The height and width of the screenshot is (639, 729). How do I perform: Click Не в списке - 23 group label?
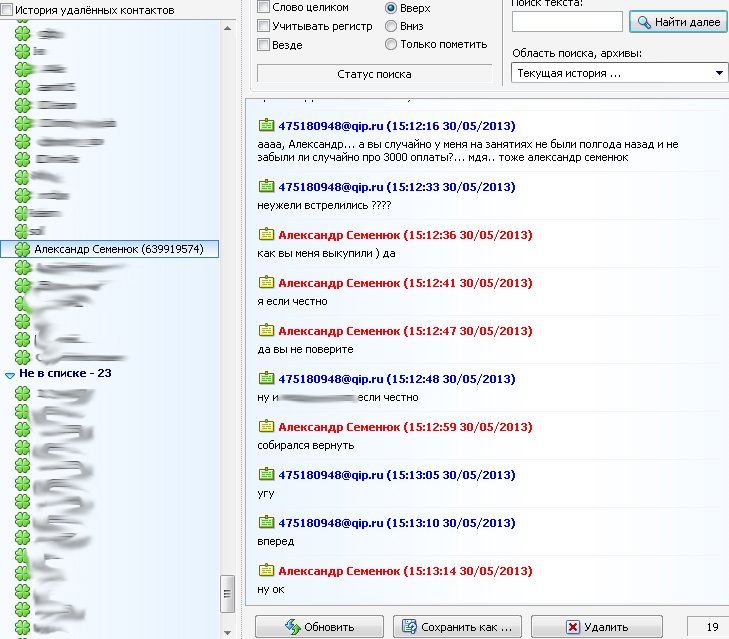(x=65, y=373)
